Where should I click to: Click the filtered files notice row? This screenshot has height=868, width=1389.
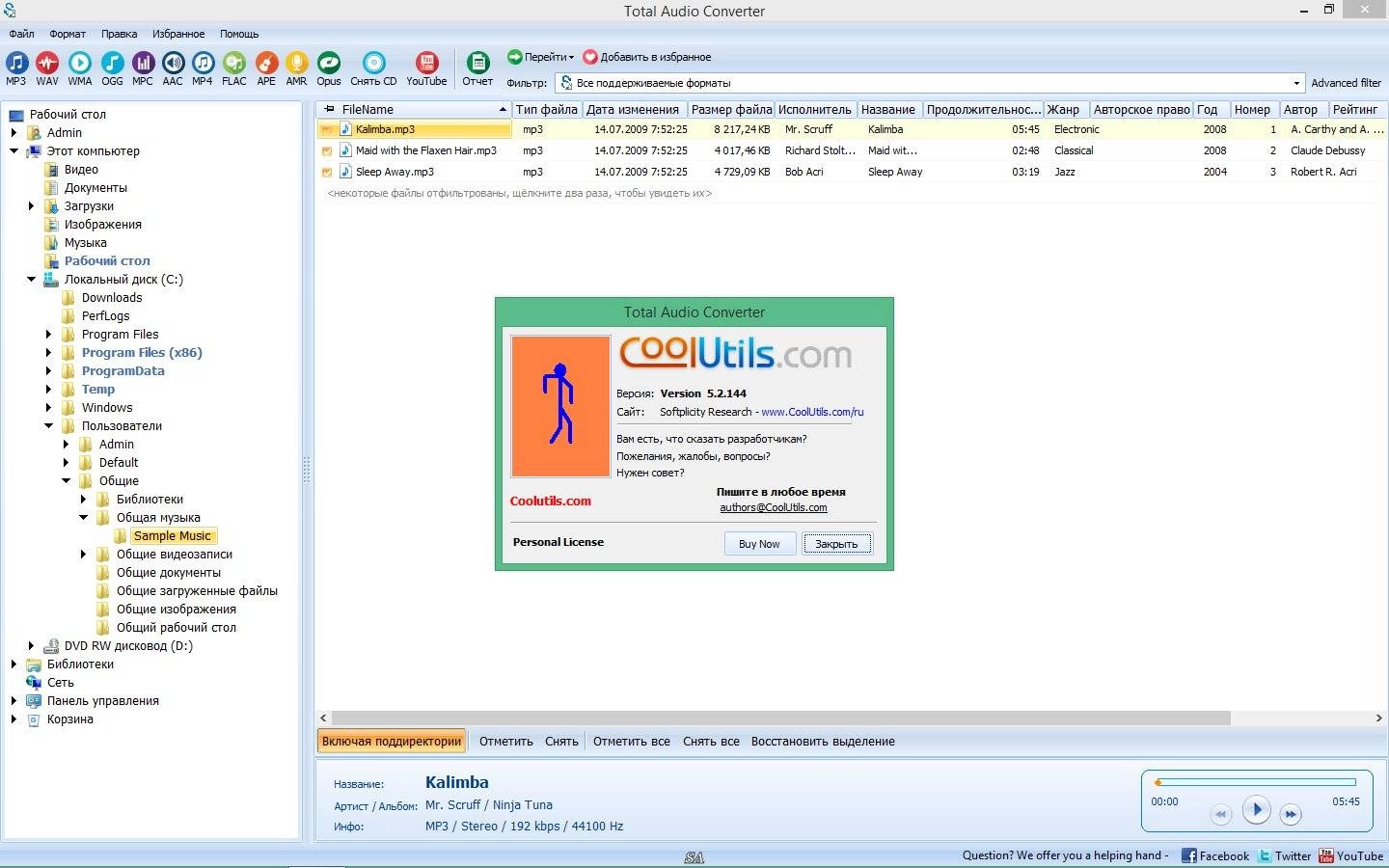point(520,193)
